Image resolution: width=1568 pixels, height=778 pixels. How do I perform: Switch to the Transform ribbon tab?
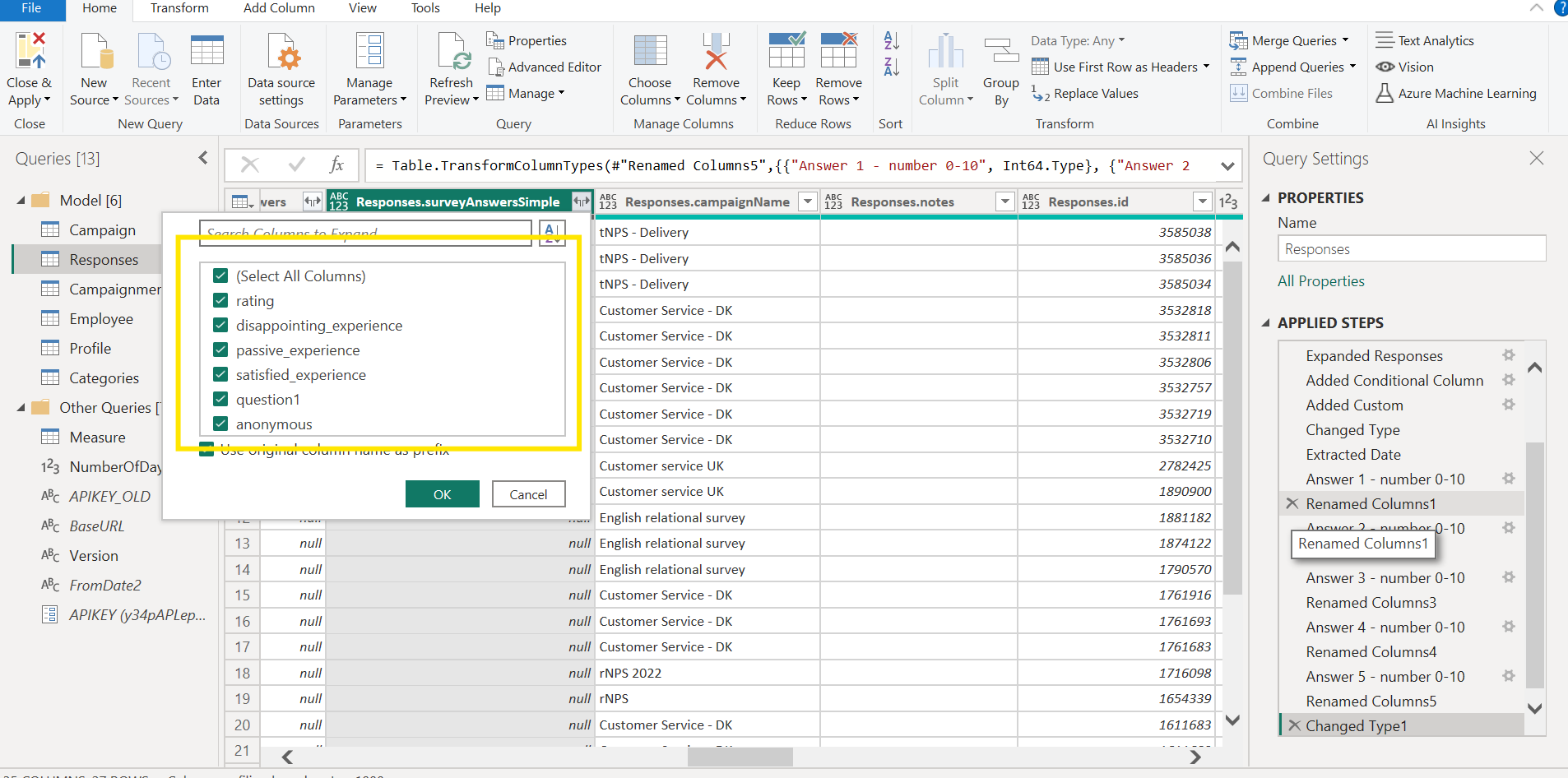click(x=179, y=8)
